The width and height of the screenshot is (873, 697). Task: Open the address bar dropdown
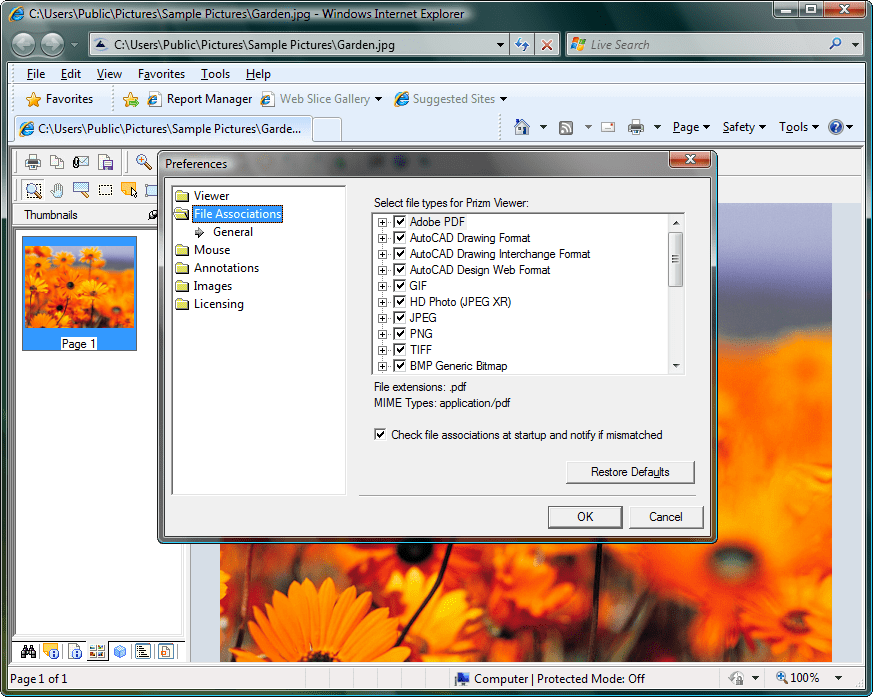coord(498,44)
